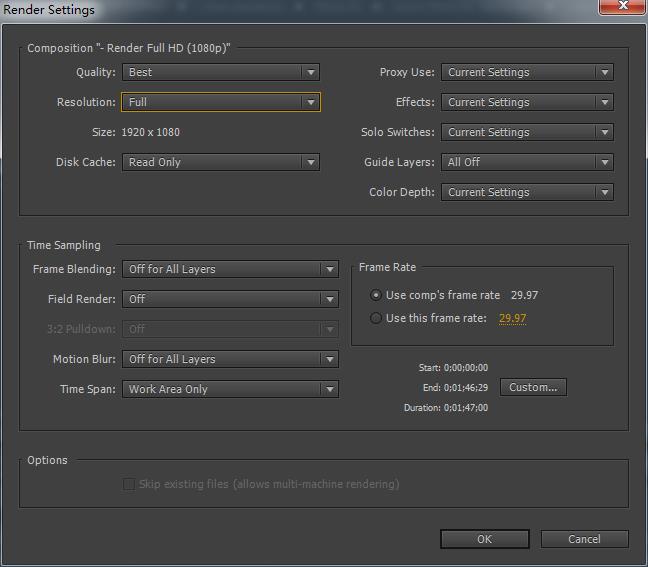This screenshot has height=567, width=648.
Task: Expand the Resolution dropdown set to Full
Action: (220, 102)
